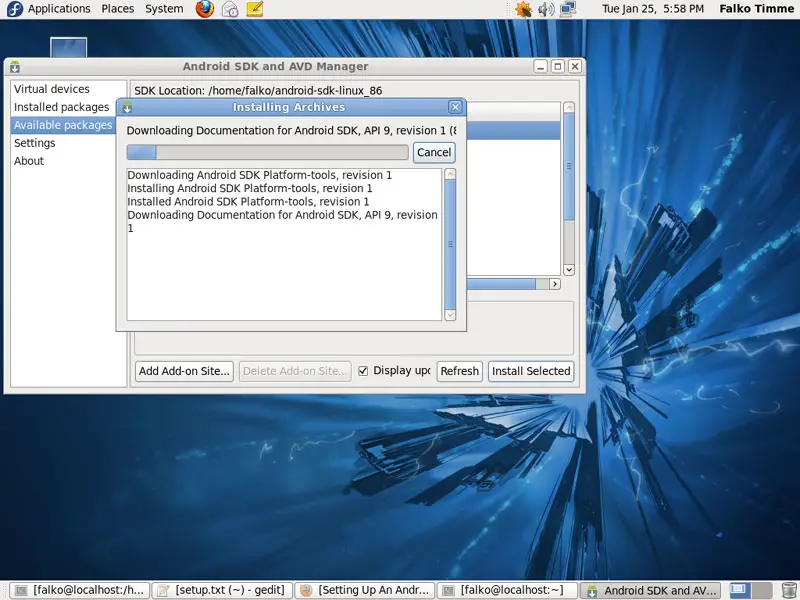Open About in the SDK Manager sidebar
800x600 pixels.
[x=68, y=161]
